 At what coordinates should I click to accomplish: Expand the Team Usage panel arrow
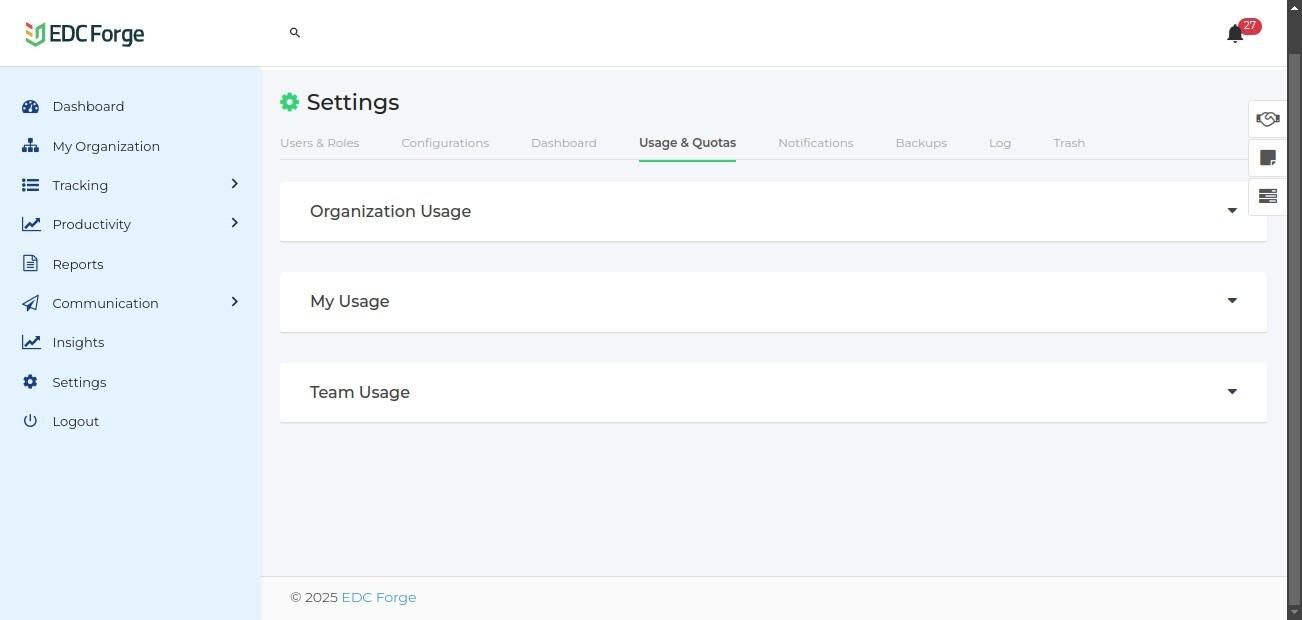[x=1232, y=392]
